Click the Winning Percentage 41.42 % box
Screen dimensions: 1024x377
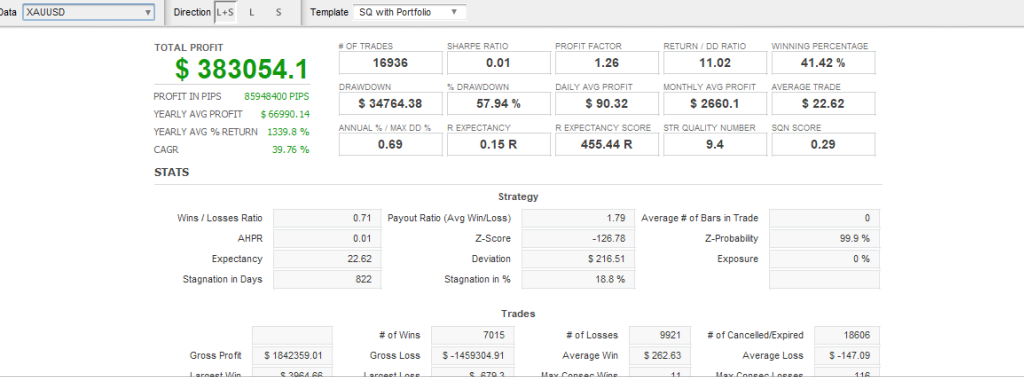tap(823, 63)
